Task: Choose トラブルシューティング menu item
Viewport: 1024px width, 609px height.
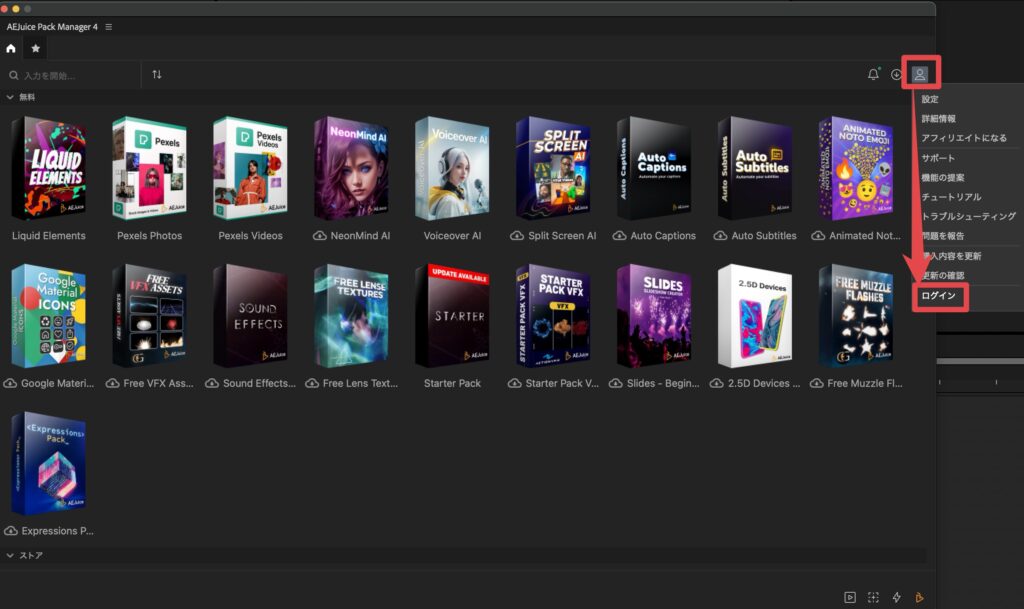Action: (x=968, y=216)
